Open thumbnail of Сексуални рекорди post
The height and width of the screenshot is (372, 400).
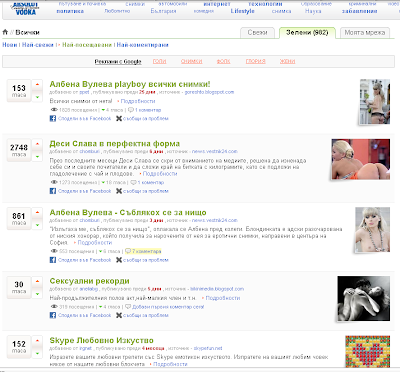tap(364, 298)
